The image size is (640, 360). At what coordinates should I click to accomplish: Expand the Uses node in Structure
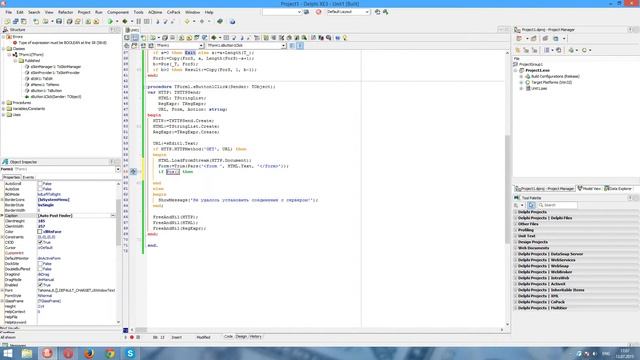click(x=4, y=115)
